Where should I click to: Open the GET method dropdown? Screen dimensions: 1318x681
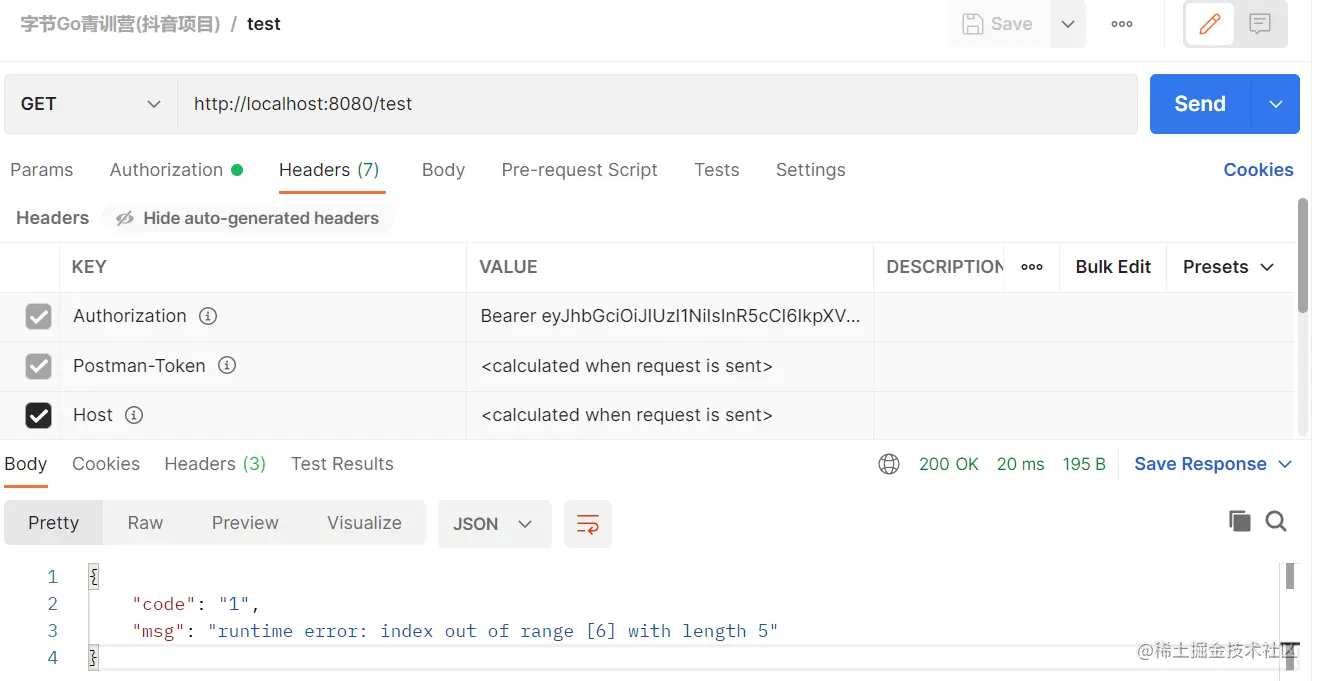coord(91,104)
